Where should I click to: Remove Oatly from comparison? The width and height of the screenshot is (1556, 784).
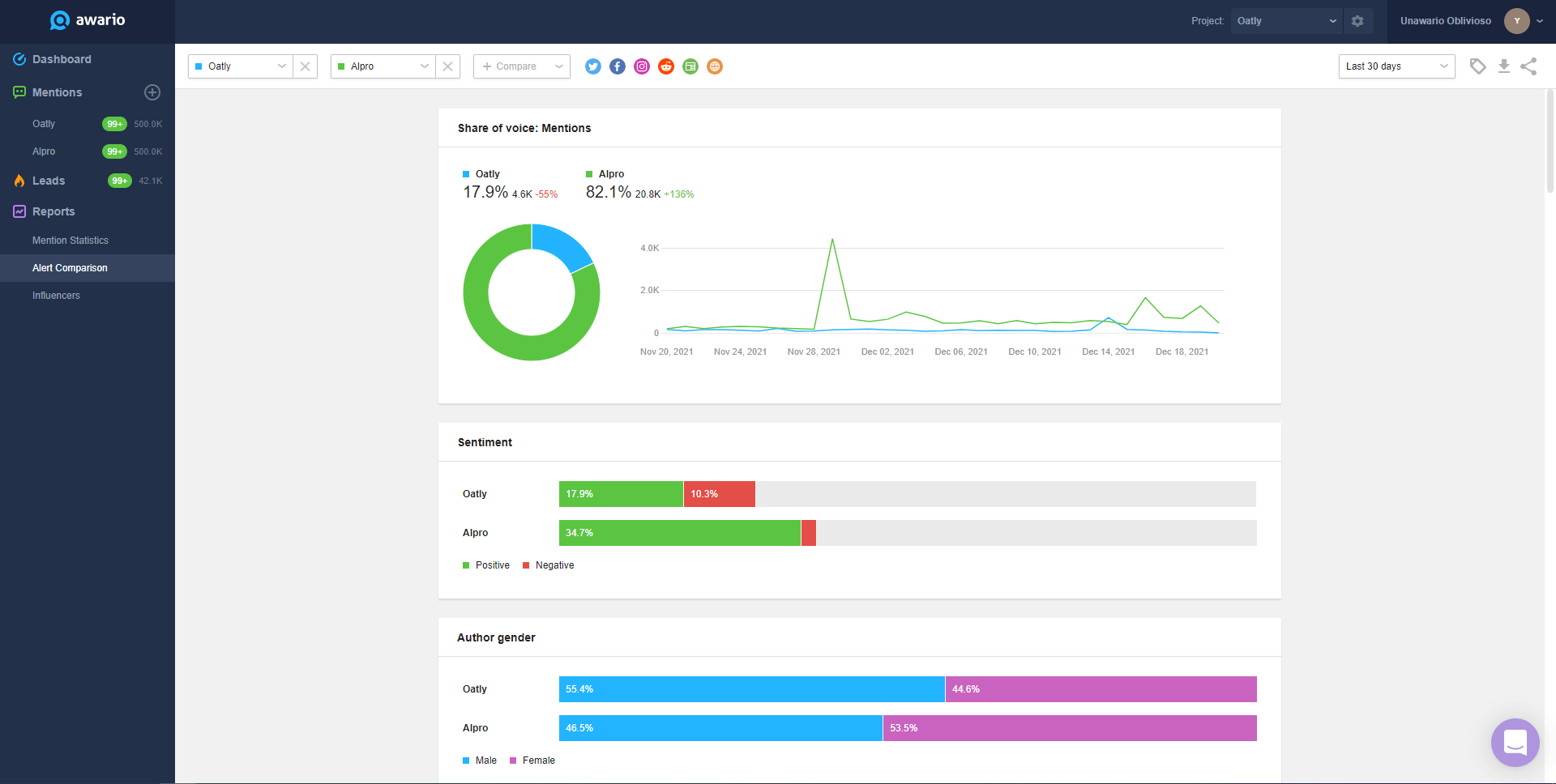pyautogui.click(x=305, y=66)
